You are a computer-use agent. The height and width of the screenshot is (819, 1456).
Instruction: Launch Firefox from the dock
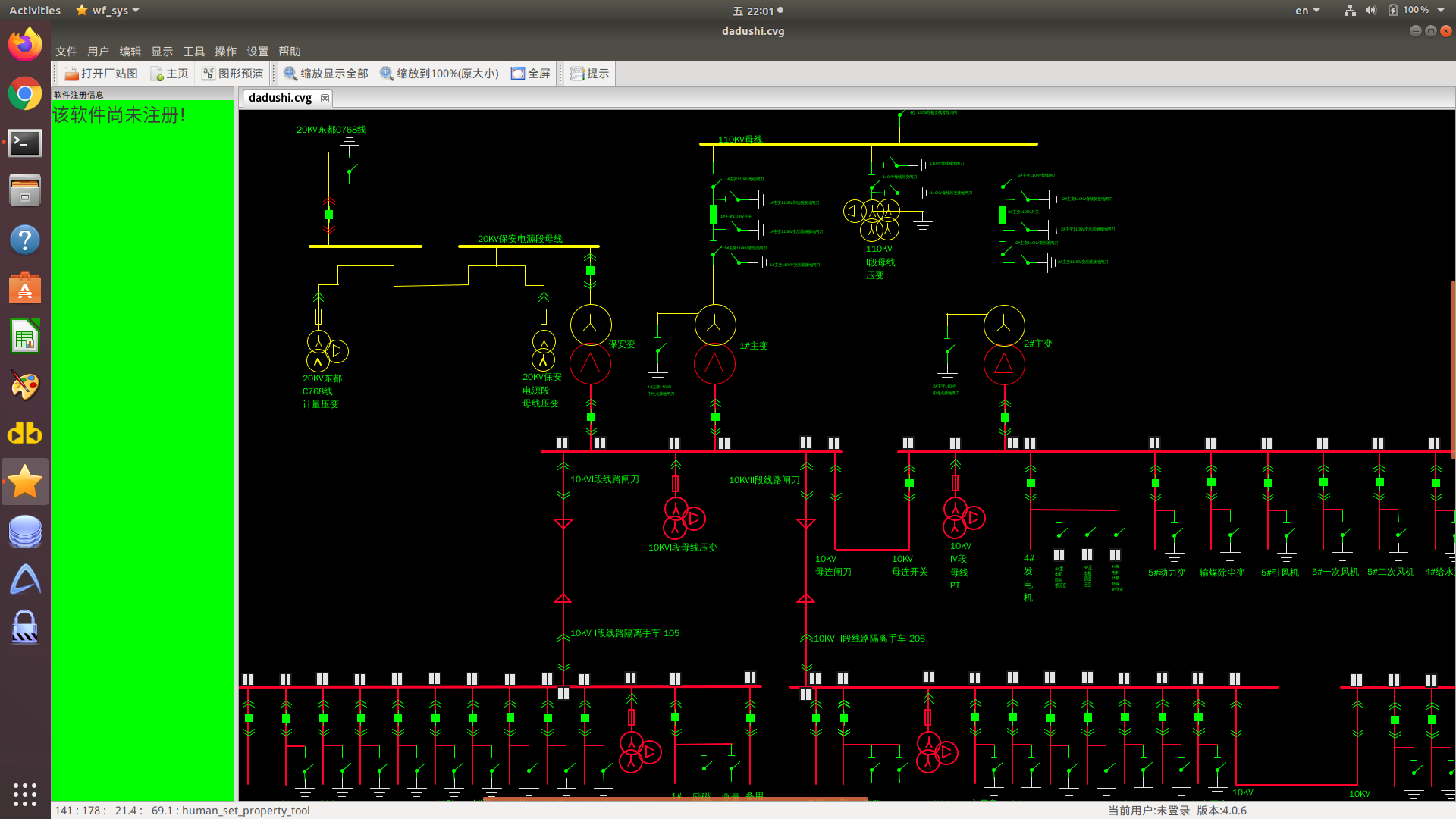click(x=25, y=45)
